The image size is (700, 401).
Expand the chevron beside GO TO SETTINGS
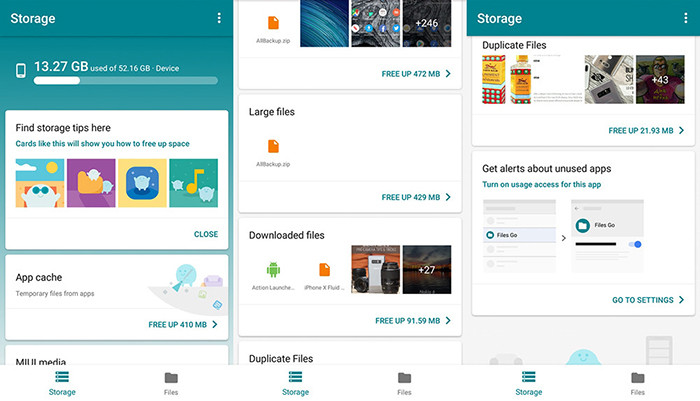[x=681, y=299]
